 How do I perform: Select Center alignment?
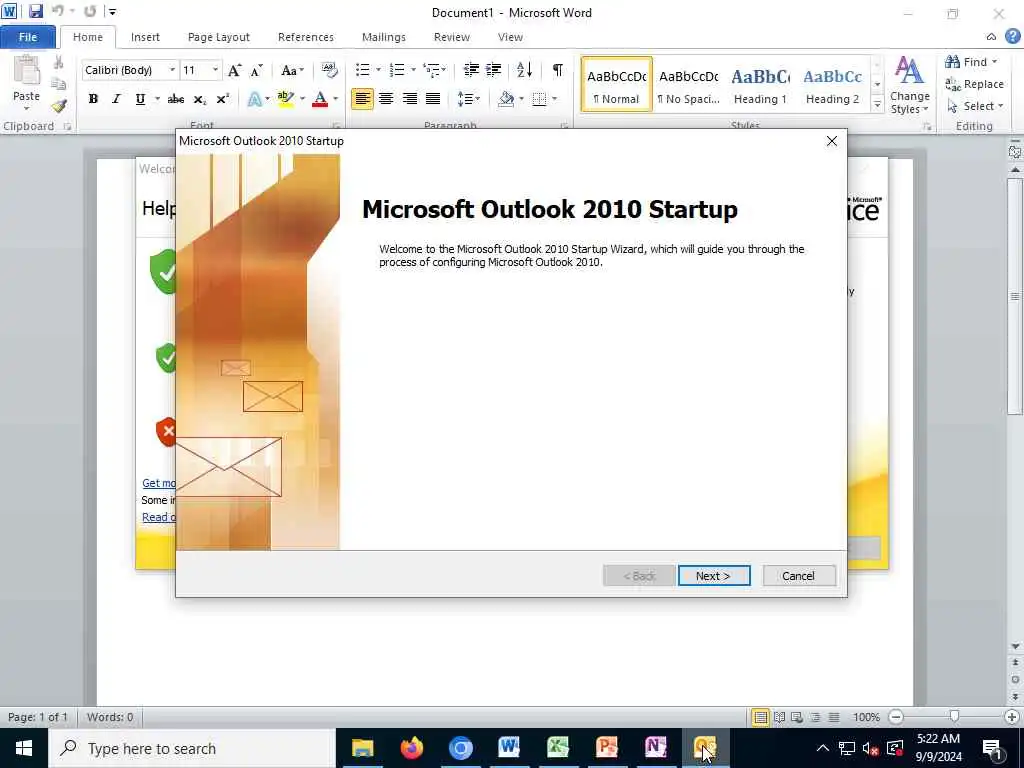coord(386,99)
